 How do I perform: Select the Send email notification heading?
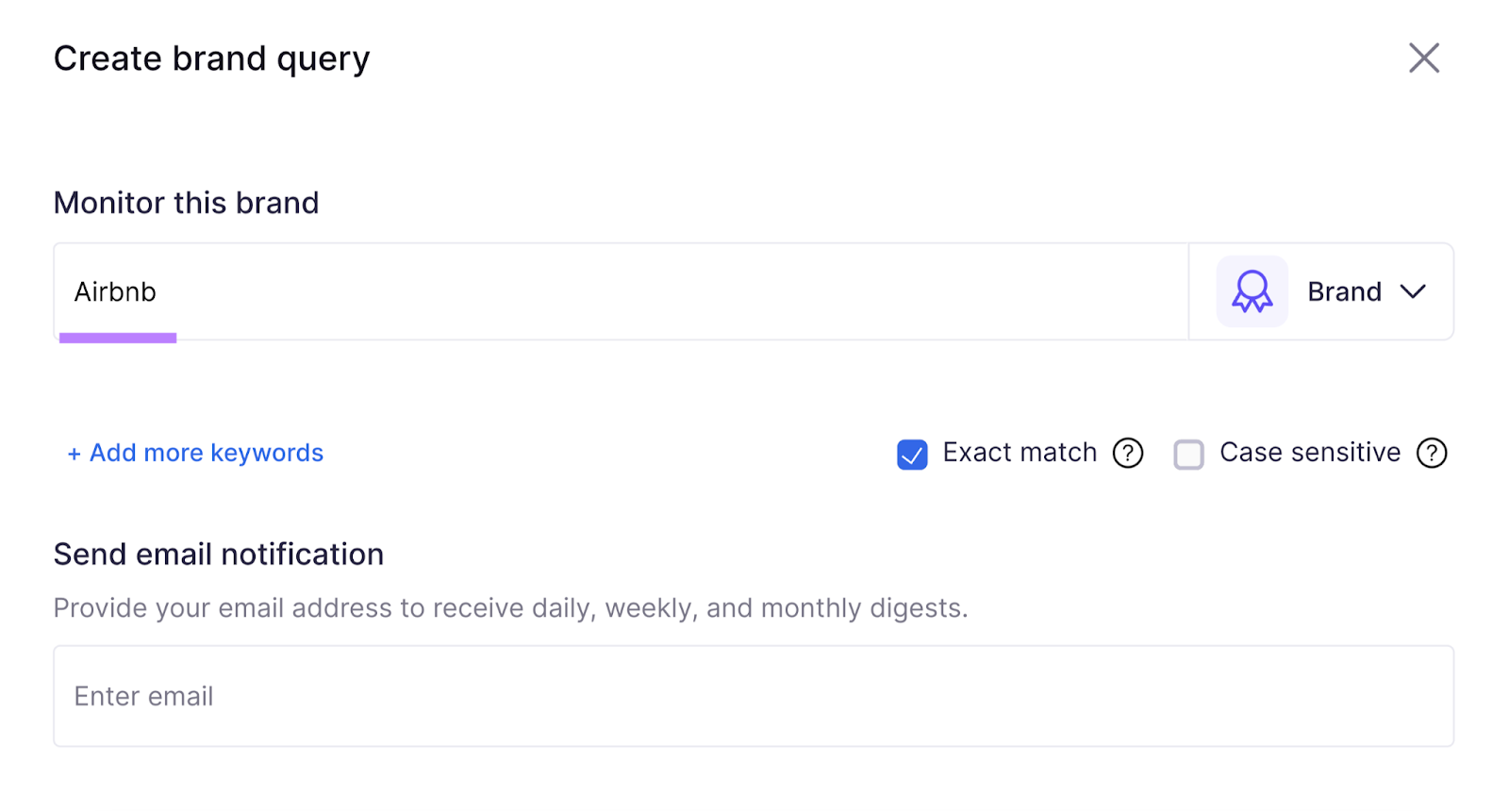[218, 554]
